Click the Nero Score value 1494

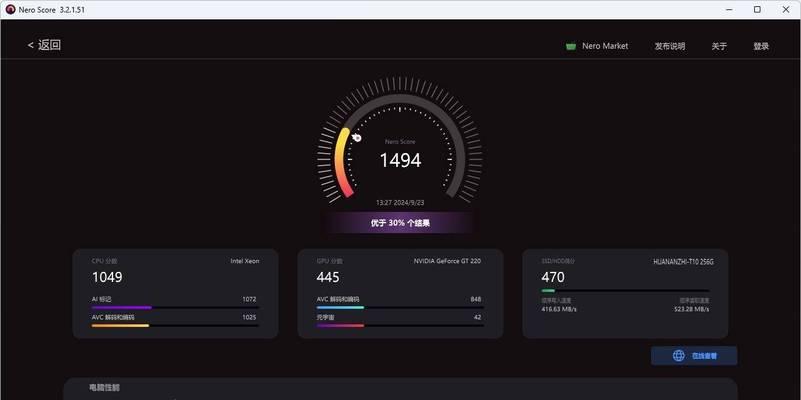pos(400,160)
